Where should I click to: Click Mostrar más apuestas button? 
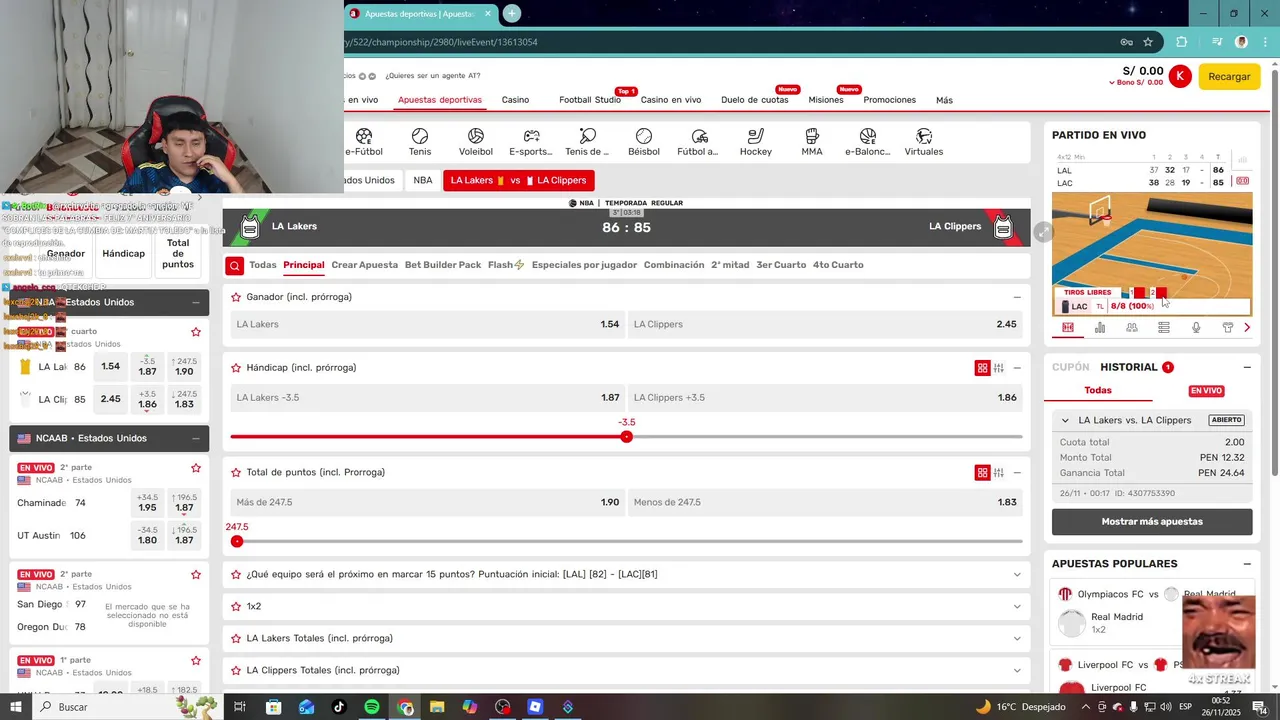pyautogui.click(x=1152, y=521)
